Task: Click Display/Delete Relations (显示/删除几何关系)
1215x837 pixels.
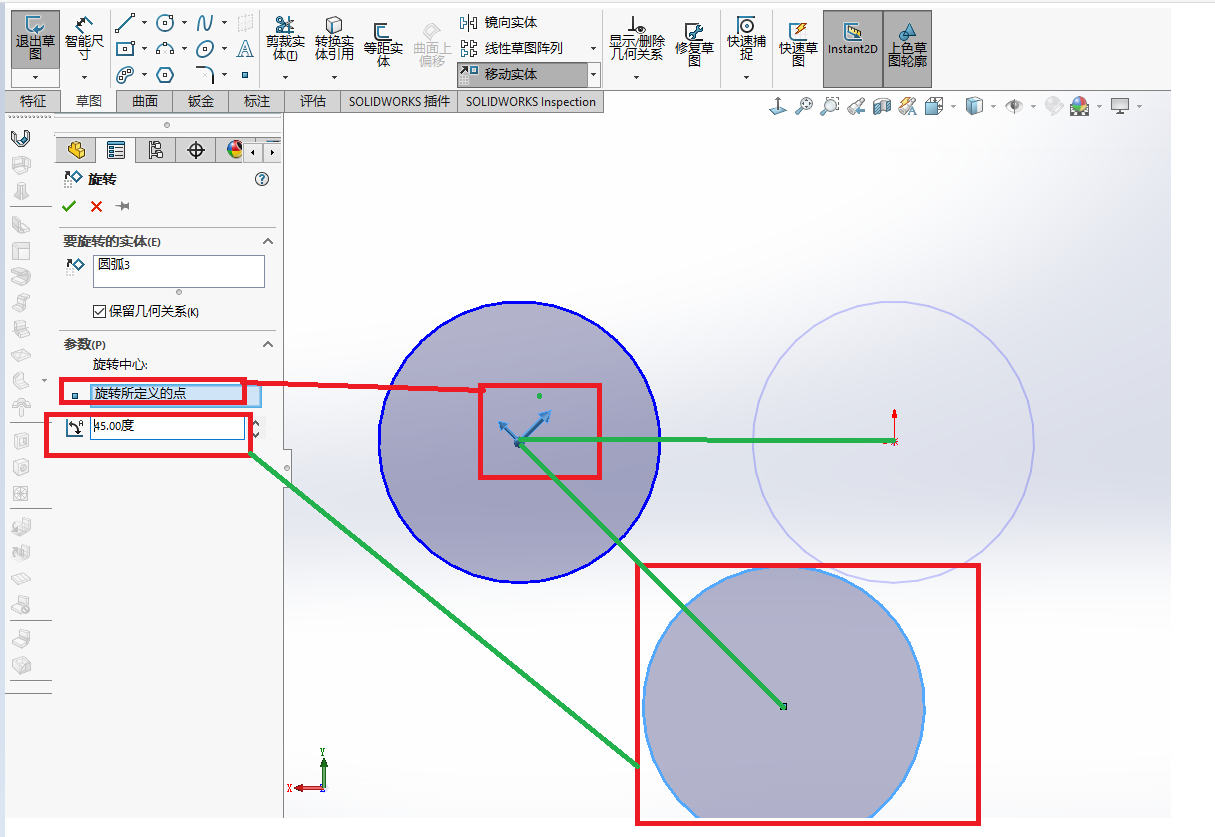Action: point(636,39)
